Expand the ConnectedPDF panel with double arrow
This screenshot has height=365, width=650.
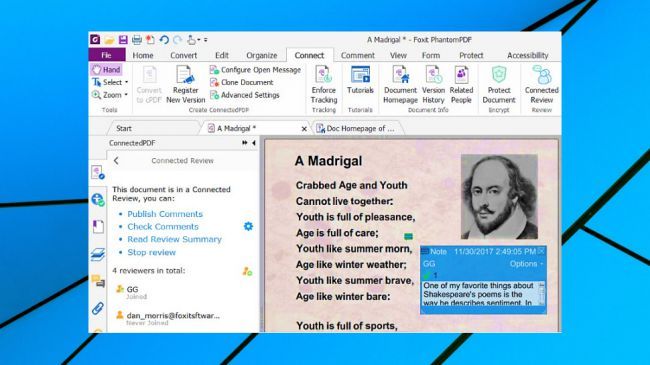[x=245, y=143]
